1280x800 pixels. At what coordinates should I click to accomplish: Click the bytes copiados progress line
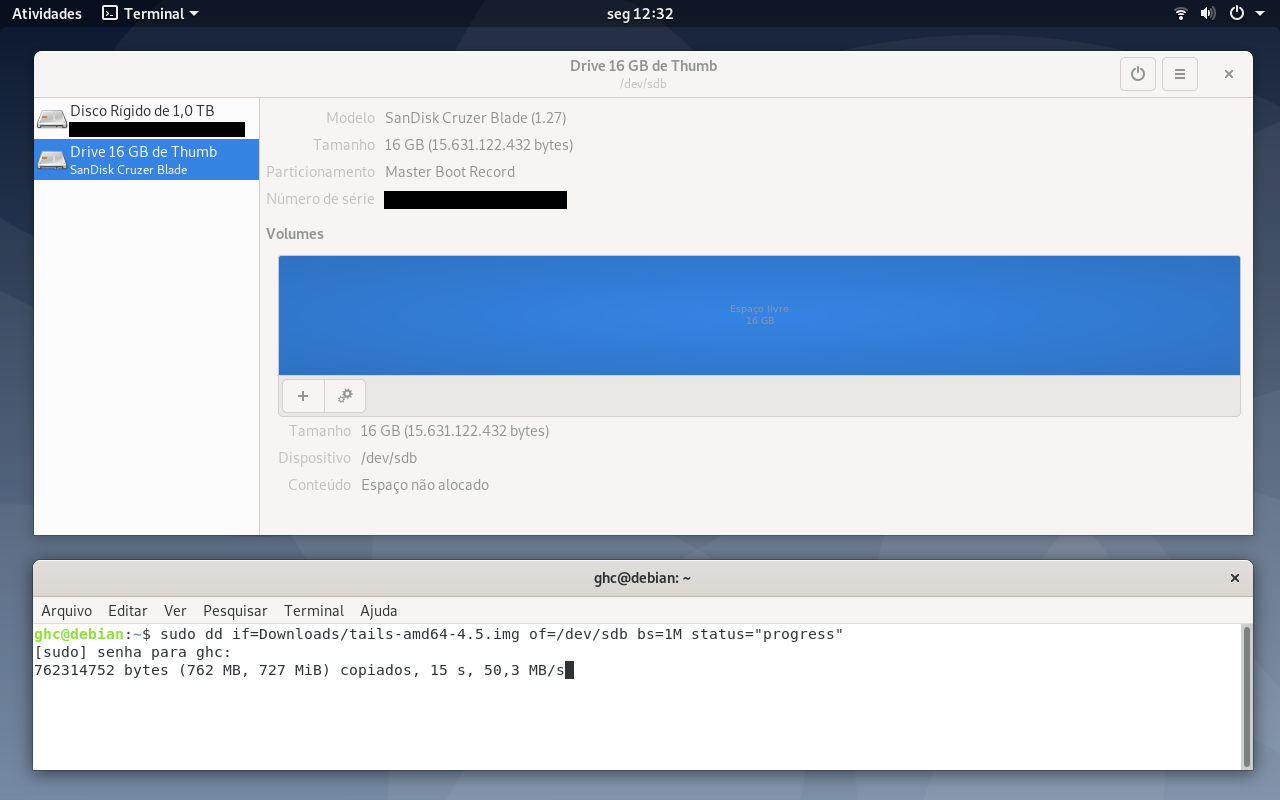click(x=300, y=670)
